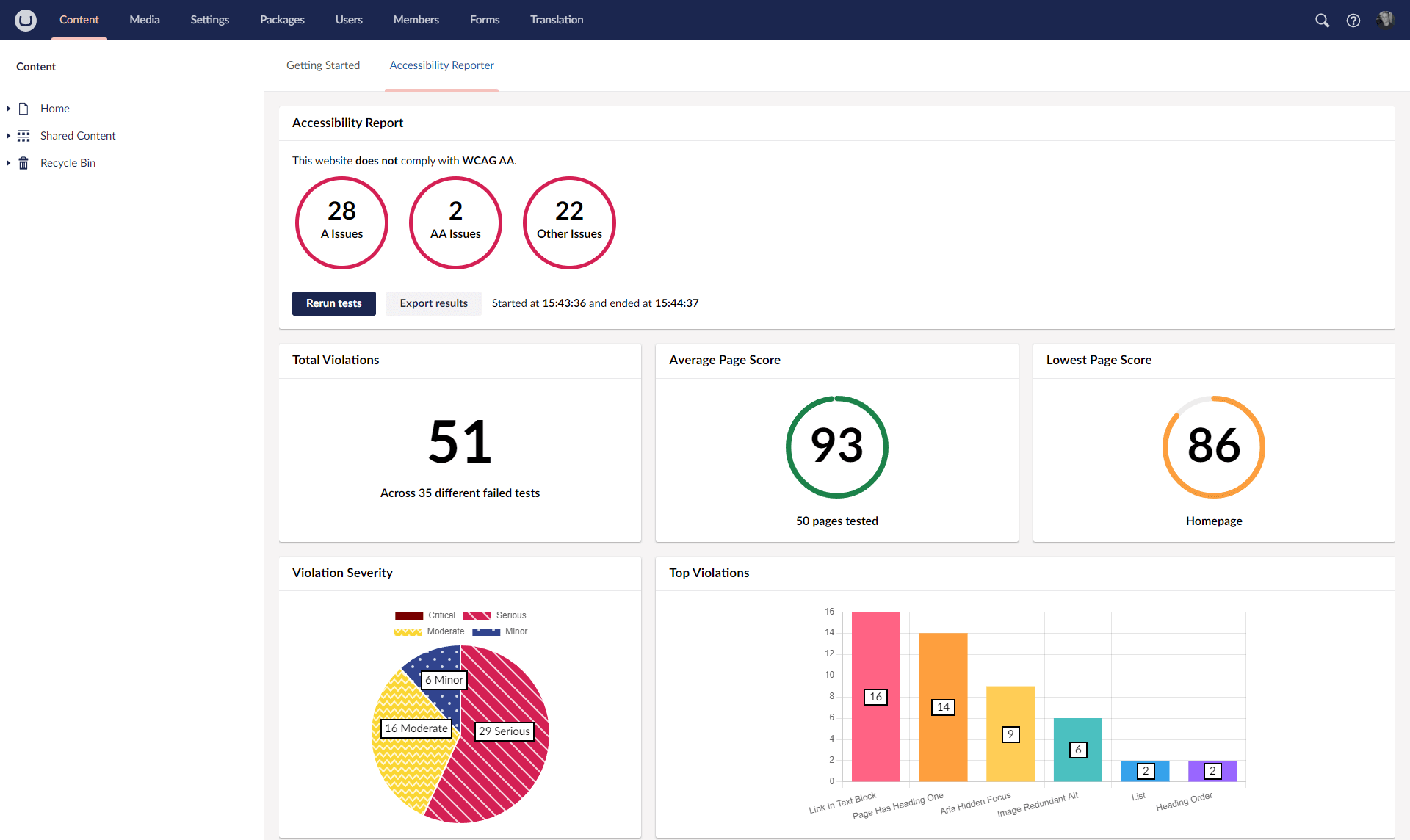
Task: Click the Rerun tests button
Action: click(333, 303)
